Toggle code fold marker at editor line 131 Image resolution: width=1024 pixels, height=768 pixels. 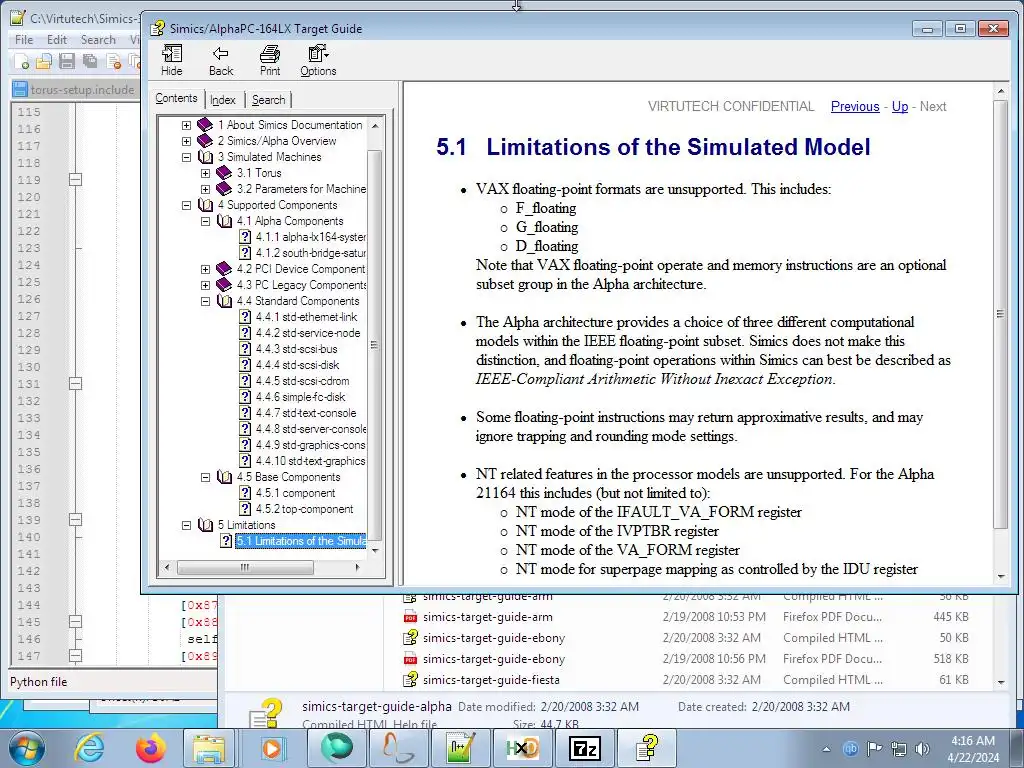click(76, 383)
